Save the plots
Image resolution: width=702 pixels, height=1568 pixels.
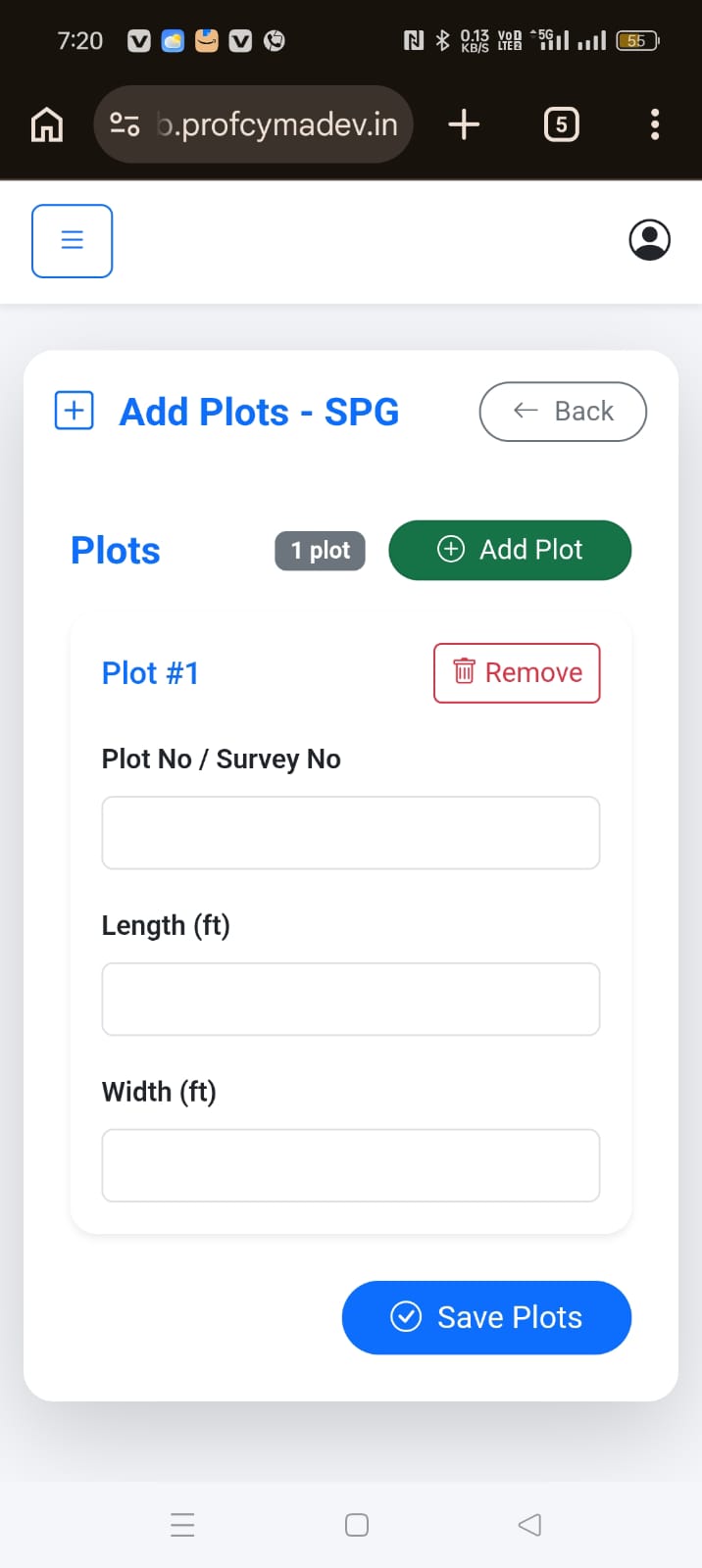[486, 1317]
